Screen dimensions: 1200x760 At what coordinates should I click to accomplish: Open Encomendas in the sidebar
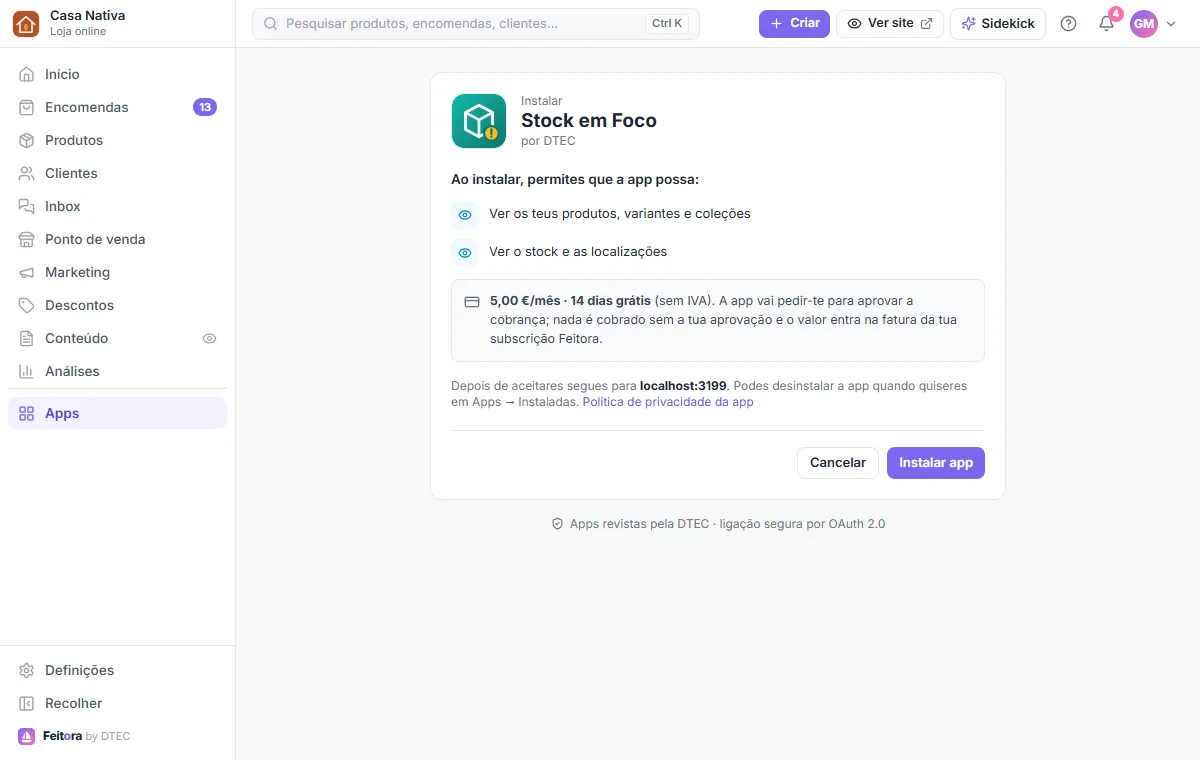117,107
